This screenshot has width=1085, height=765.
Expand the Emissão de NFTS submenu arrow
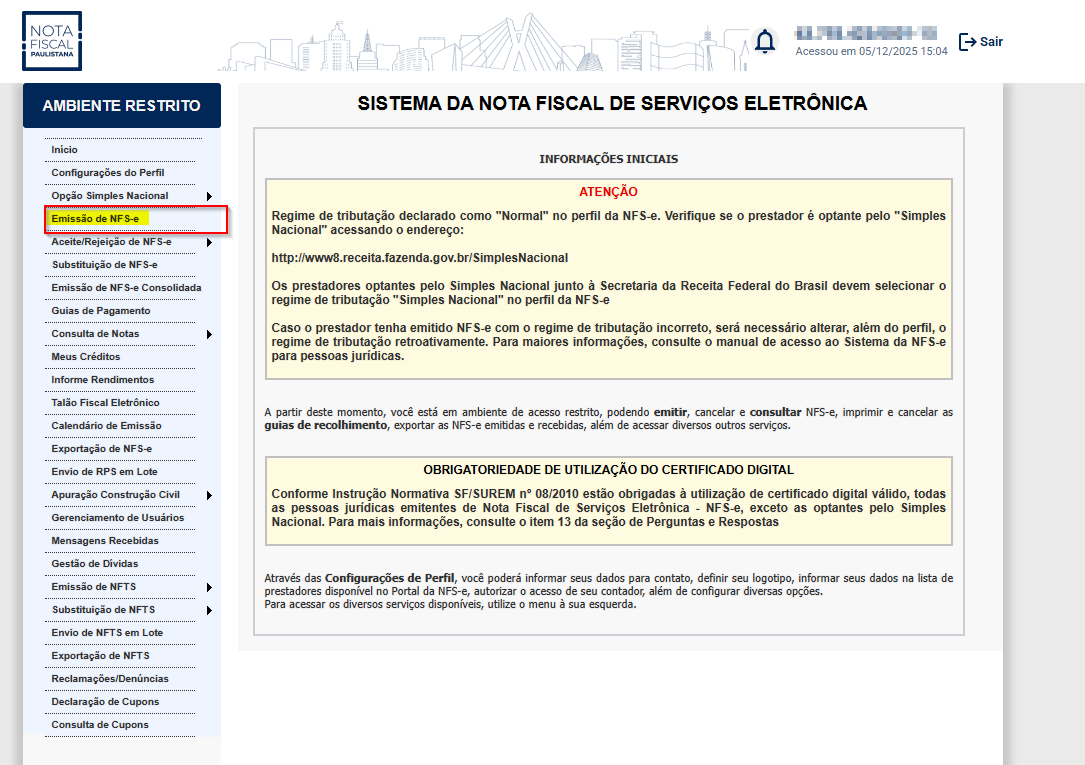209,587
